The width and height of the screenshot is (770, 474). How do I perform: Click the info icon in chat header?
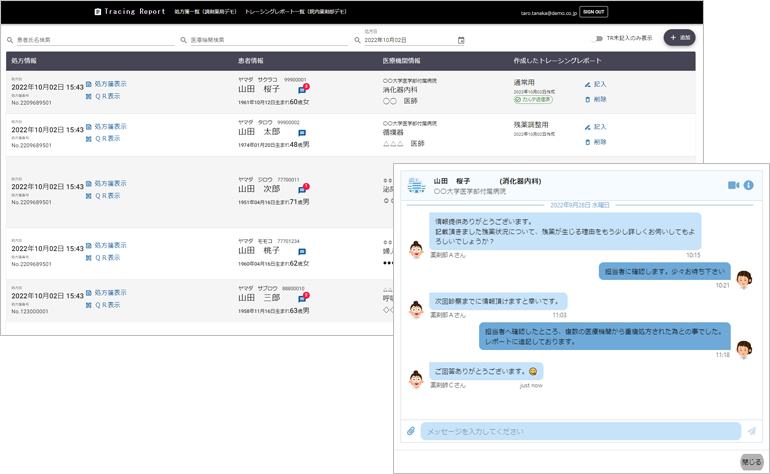click(x=748, y=185)
